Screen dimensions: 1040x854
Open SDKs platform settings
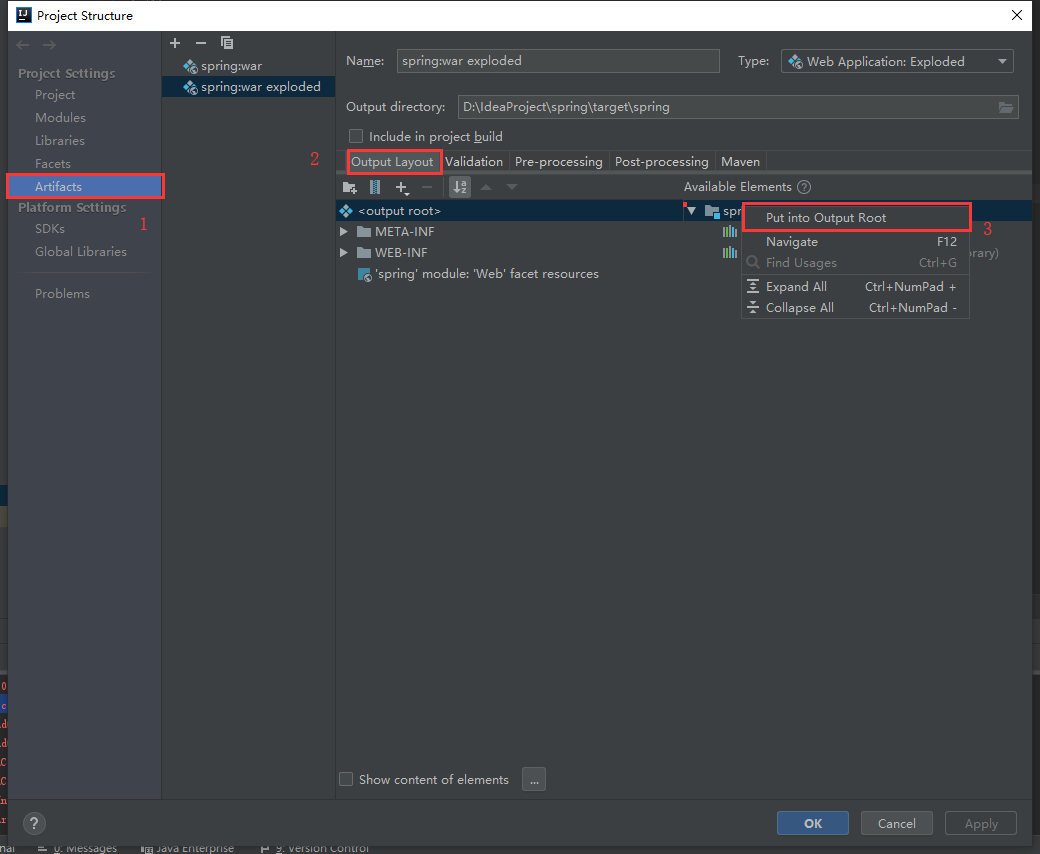(50, 229)
